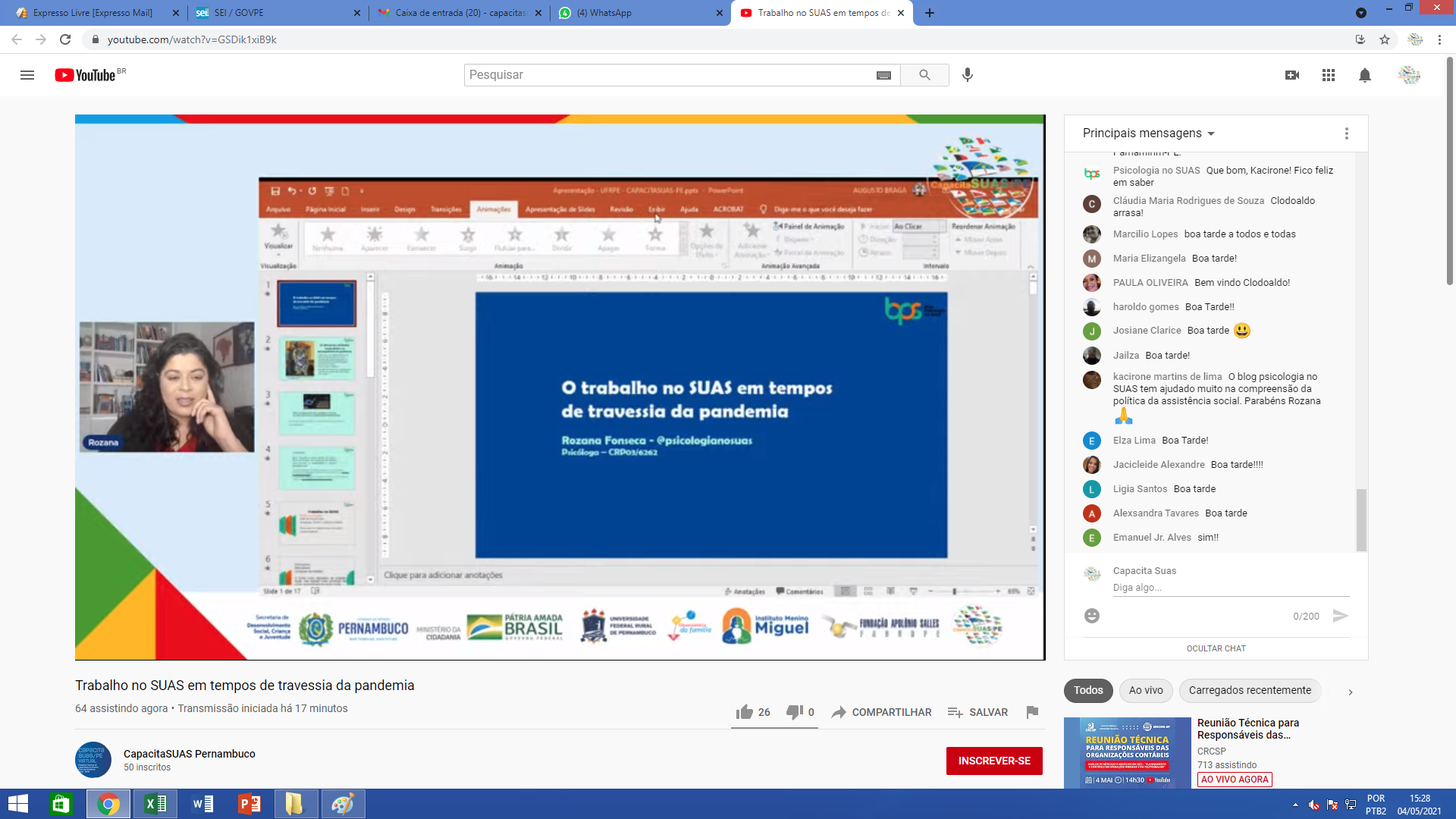This screenshot has width=1456, height=819.
Task: Open chat emoji picker smiley
Action: coord(1092,616)
